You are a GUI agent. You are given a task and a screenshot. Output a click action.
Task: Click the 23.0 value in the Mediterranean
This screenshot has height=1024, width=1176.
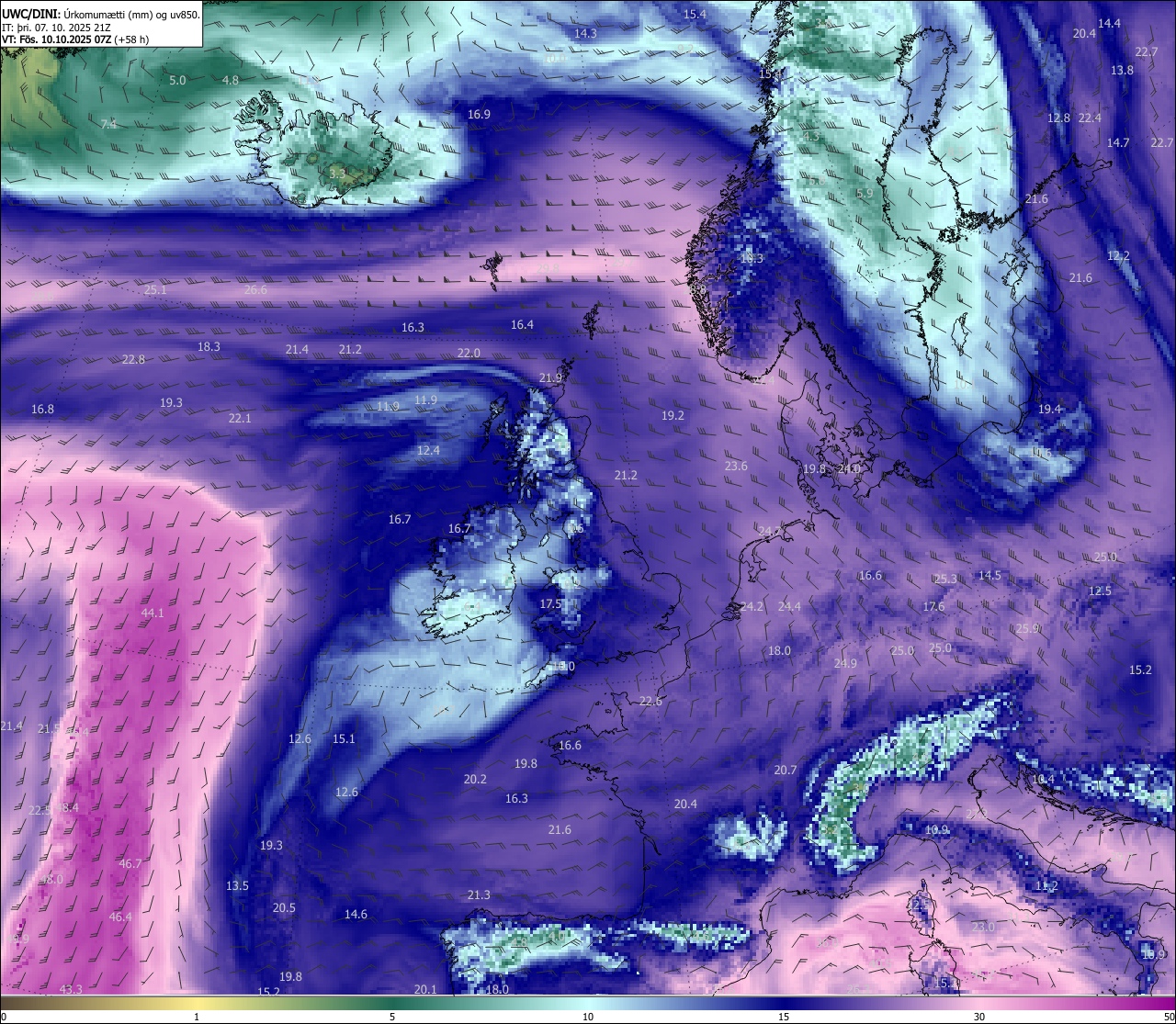click(983, 927)
